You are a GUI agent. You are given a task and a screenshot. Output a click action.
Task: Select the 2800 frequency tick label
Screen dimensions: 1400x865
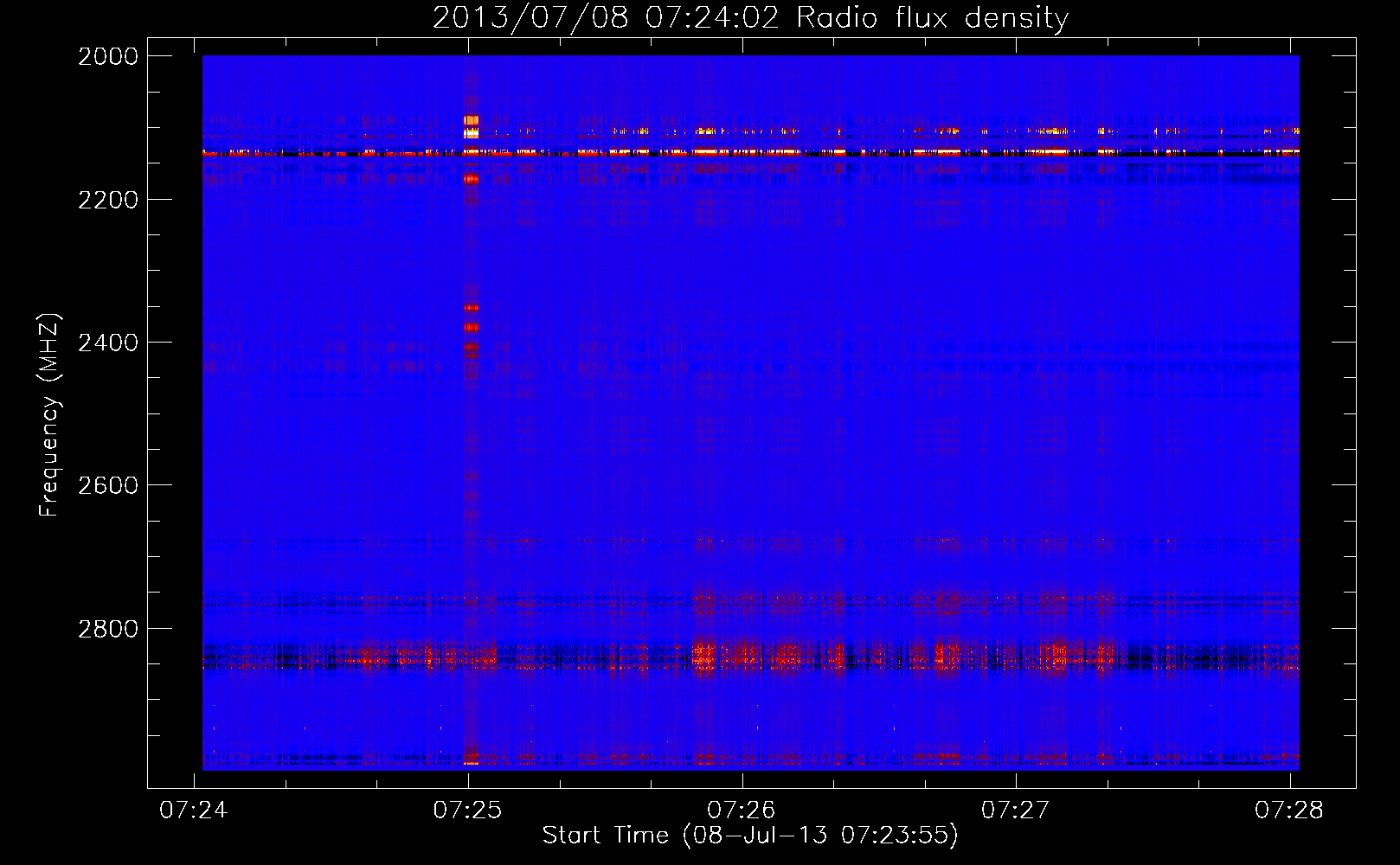click(108, 629)
